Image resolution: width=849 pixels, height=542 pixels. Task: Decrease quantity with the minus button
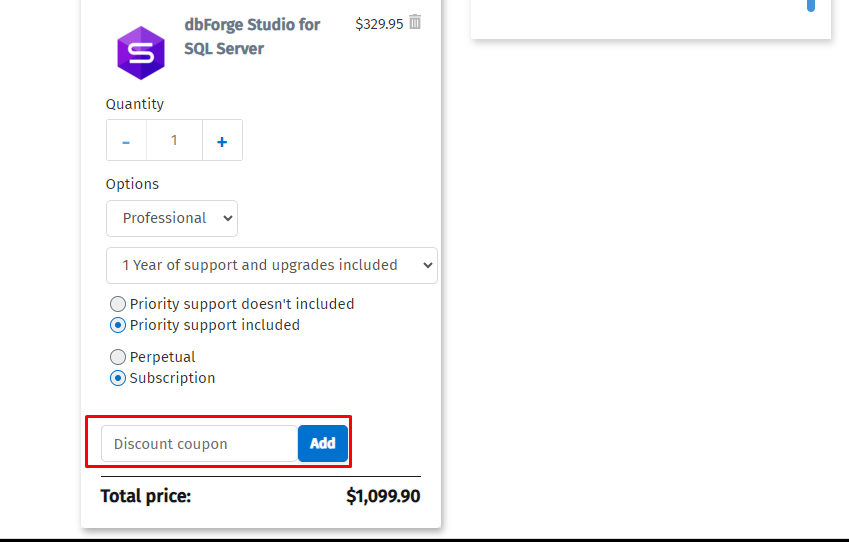[x=126, y=141]
